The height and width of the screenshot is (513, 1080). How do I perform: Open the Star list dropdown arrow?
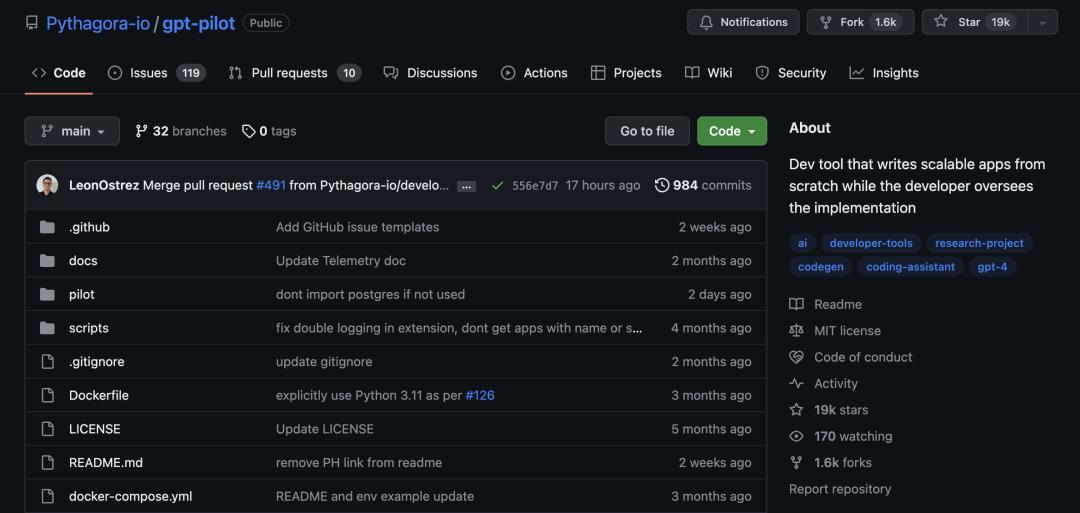1042,22
